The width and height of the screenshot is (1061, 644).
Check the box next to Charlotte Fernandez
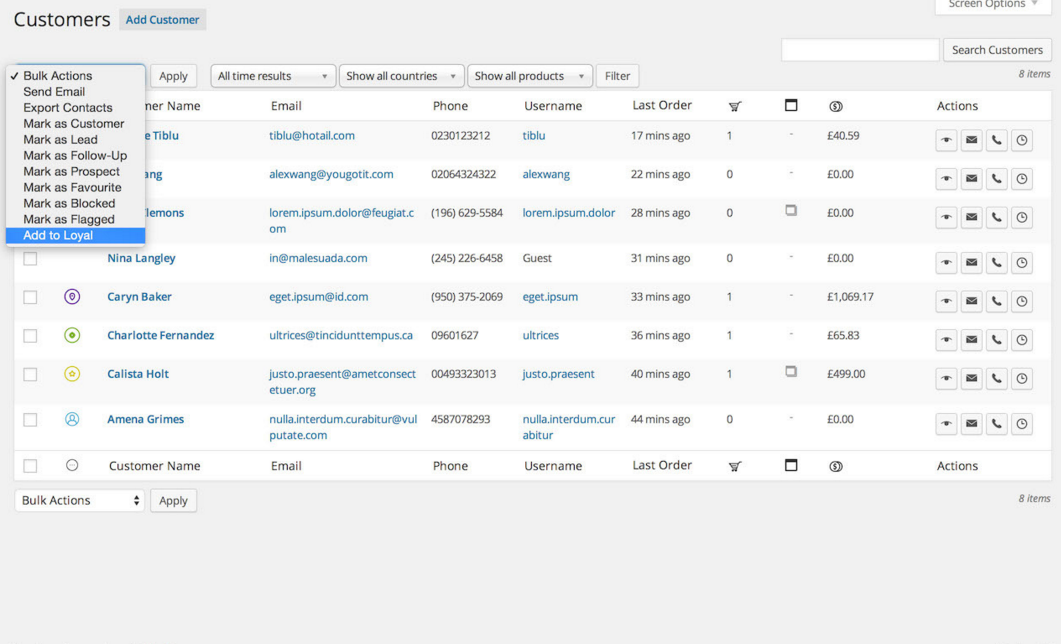(30, 336)
